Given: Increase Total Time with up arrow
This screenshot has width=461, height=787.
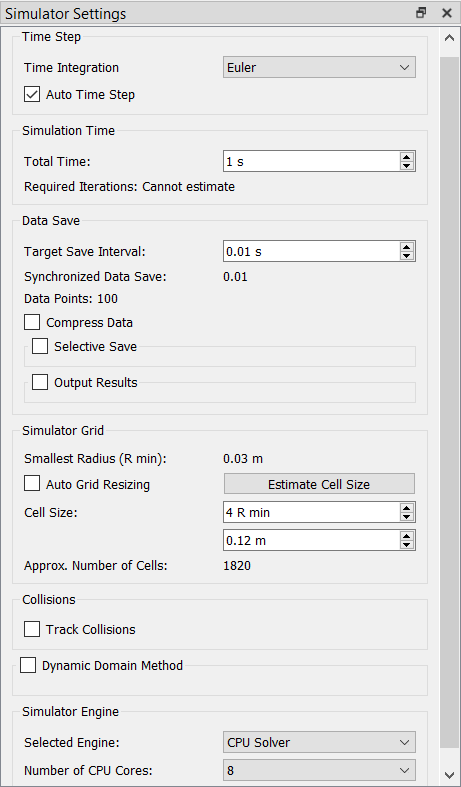Looking at the screenshot, I should (407, 157).
